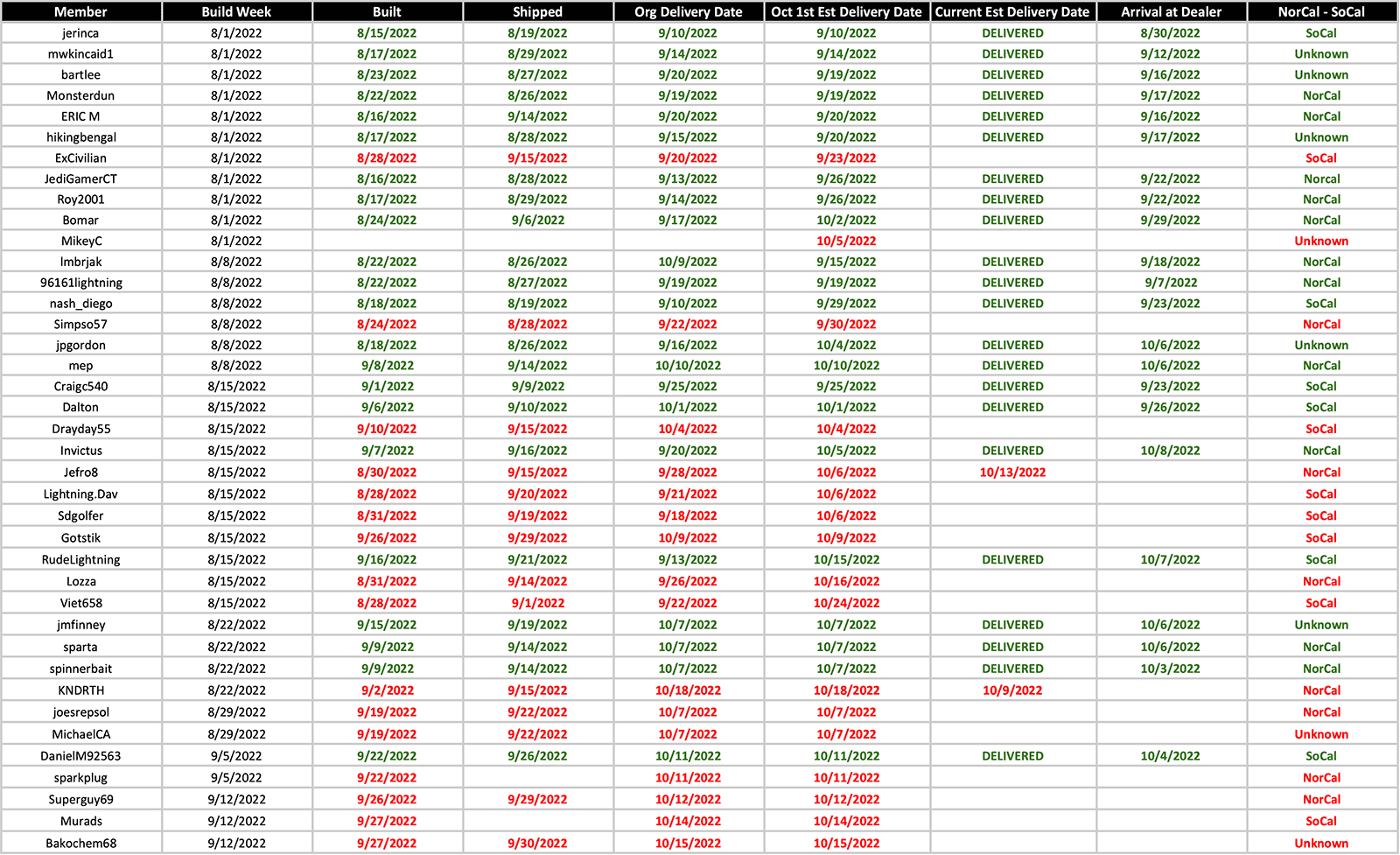Select member cell Dalton
1400x855 pixels.
[x=81, y=407]
